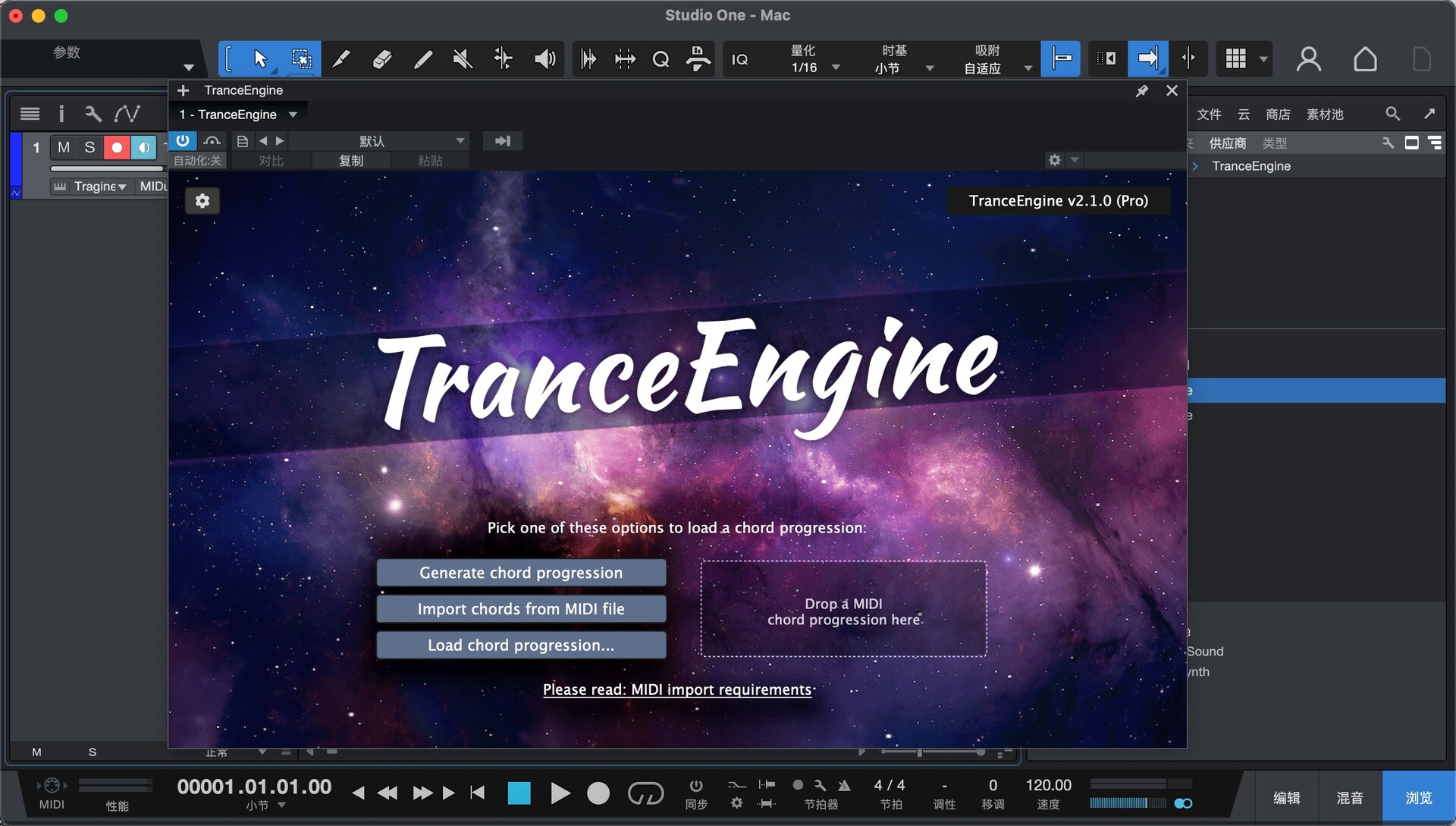This screenshot has width=1456, height=826.
Task: Click Import chords from MIDI file
Action: tap(521, 609)
